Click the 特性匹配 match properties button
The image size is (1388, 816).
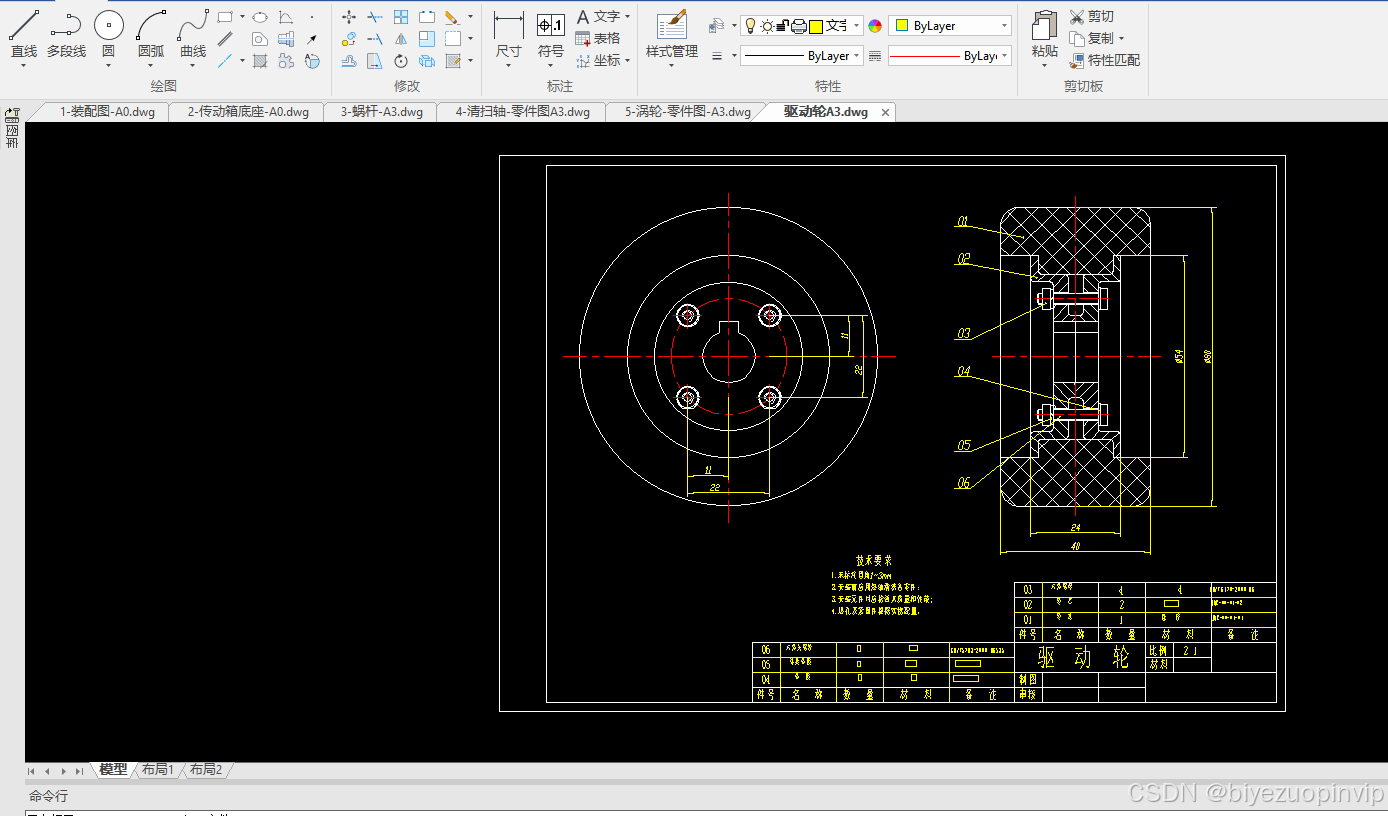(x=1105, y=61)
